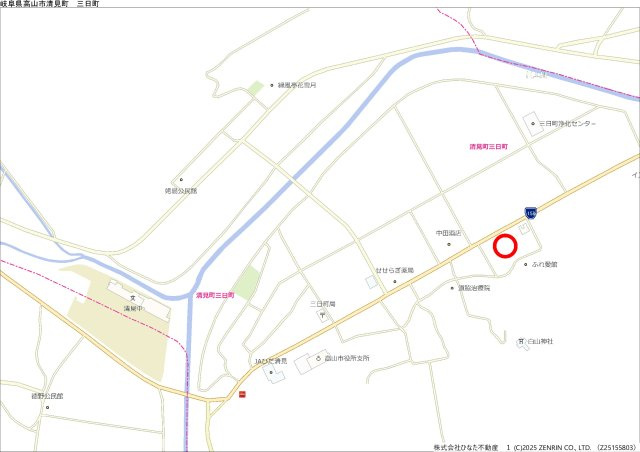Image resolution: width=640 pixels, height=452 pixels.
Task: Click the red circle location marker
Action: 505,246
